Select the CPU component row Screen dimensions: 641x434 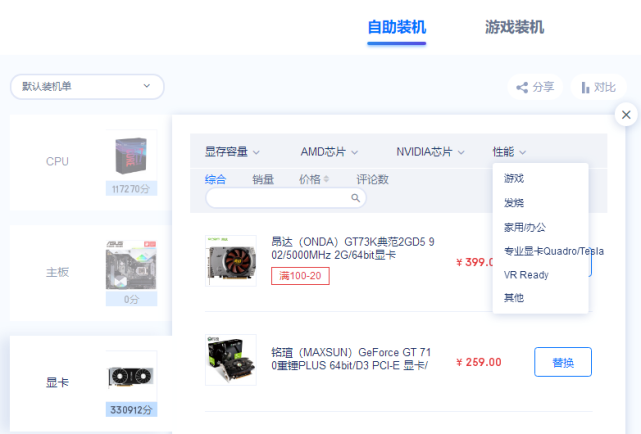[x=91, y=163]
